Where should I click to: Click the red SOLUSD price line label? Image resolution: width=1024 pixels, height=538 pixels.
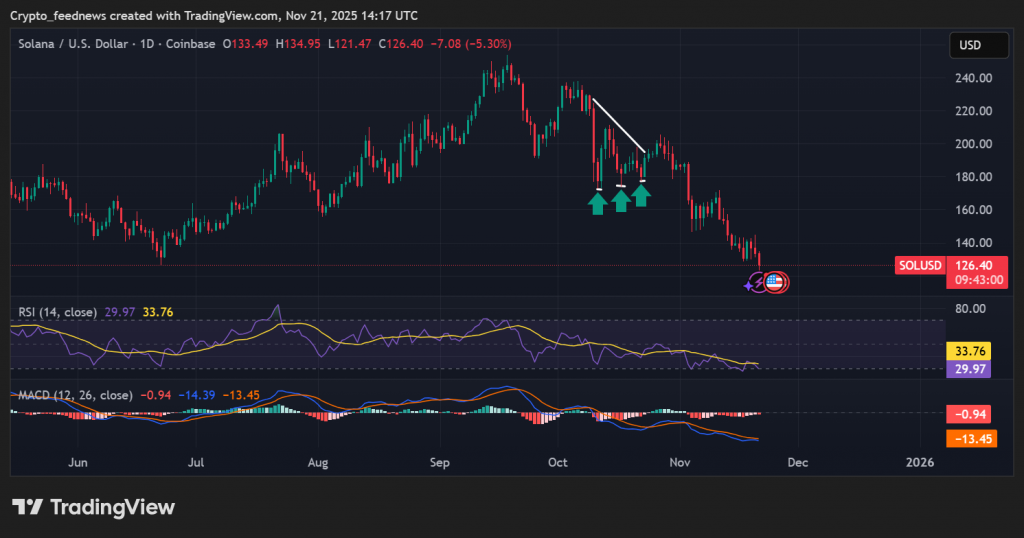[919, 265]
